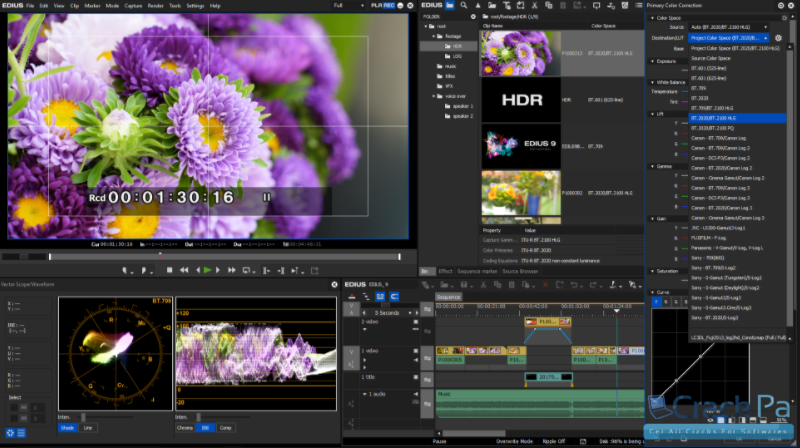800x448 pixels.
Task: Toggle the Group/Link mode blue button
Action: pyautogui.click(x=394, y=296)
